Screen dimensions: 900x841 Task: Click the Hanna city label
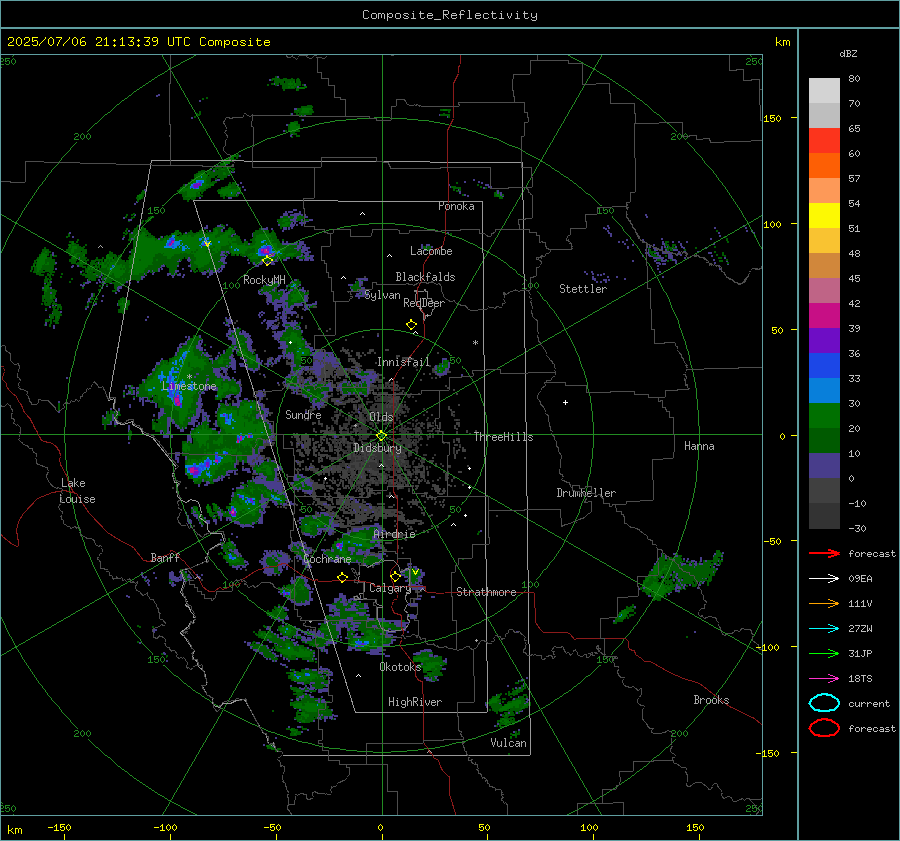(699, 446)
